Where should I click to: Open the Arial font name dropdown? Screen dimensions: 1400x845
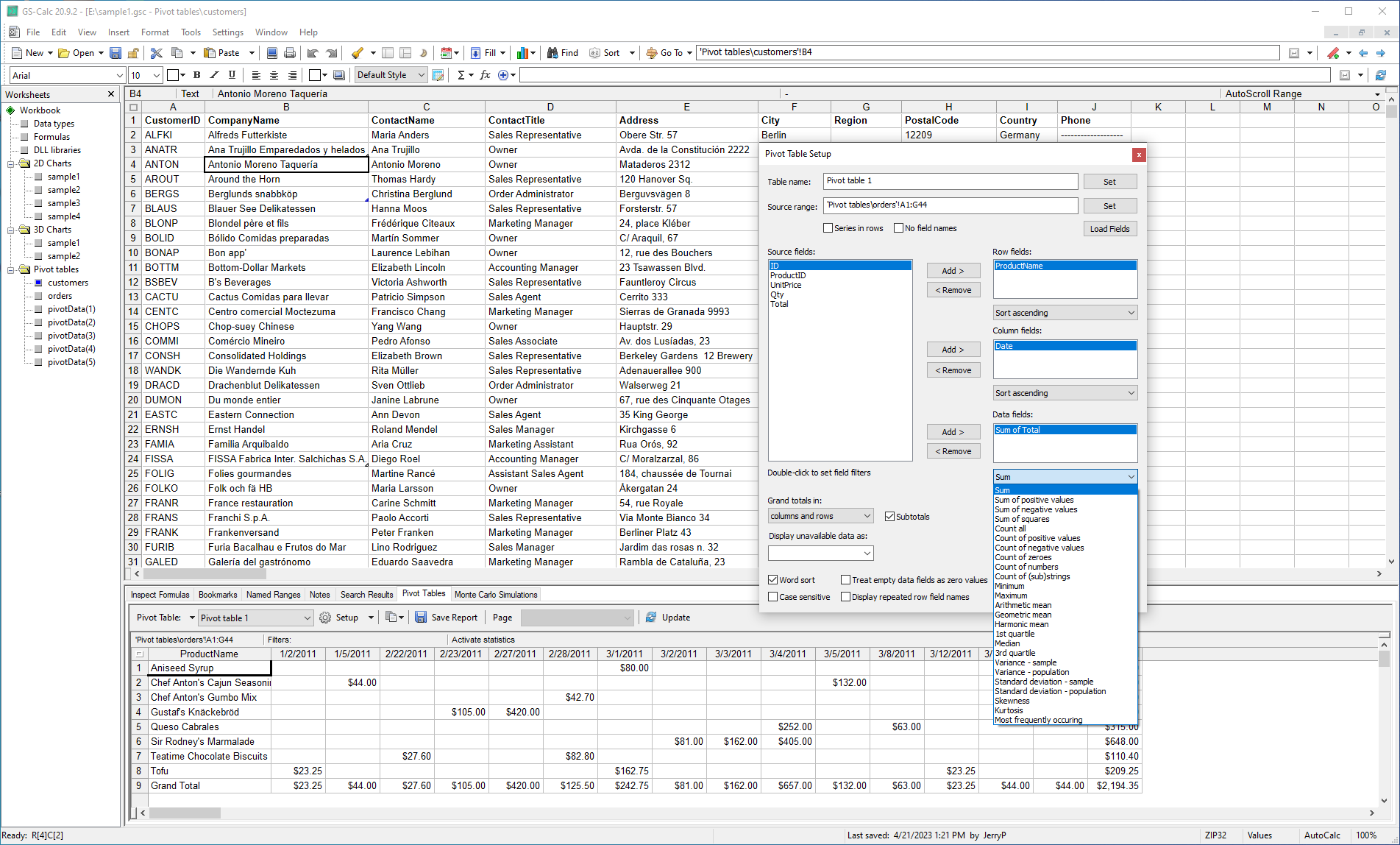pos(119,75)
